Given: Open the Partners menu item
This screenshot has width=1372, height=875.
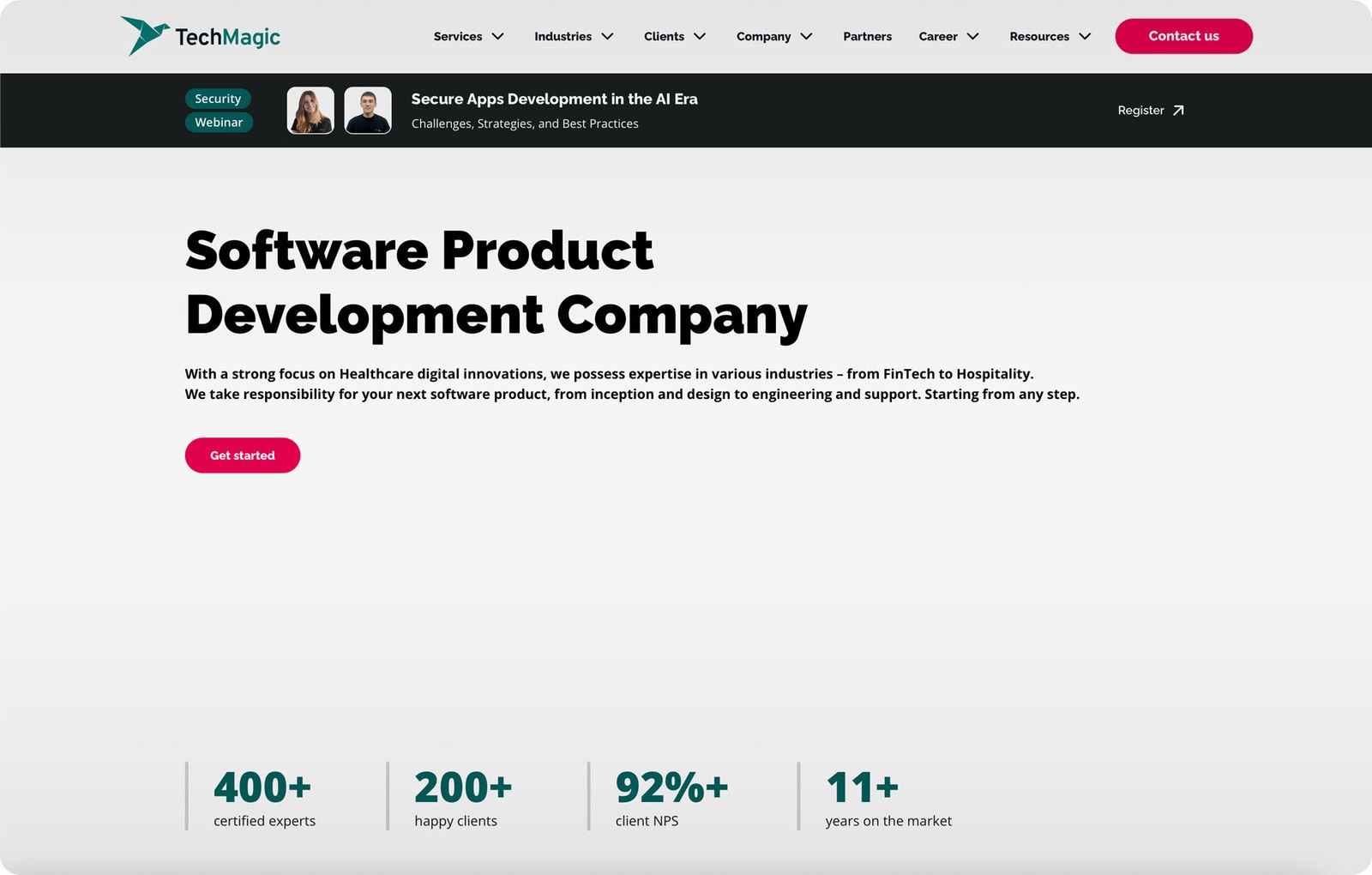Looking at the screenshot, I should 867,37.
